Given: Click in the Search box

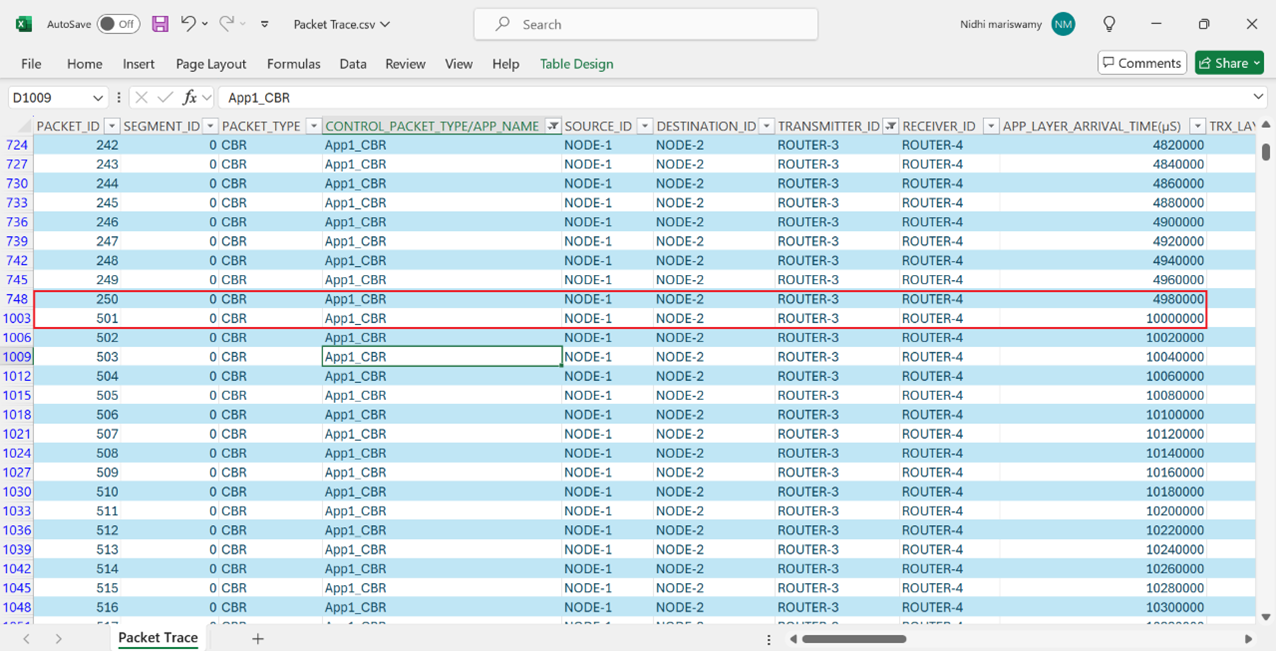Looking at the screenshot, I should (x=645, y=24).
